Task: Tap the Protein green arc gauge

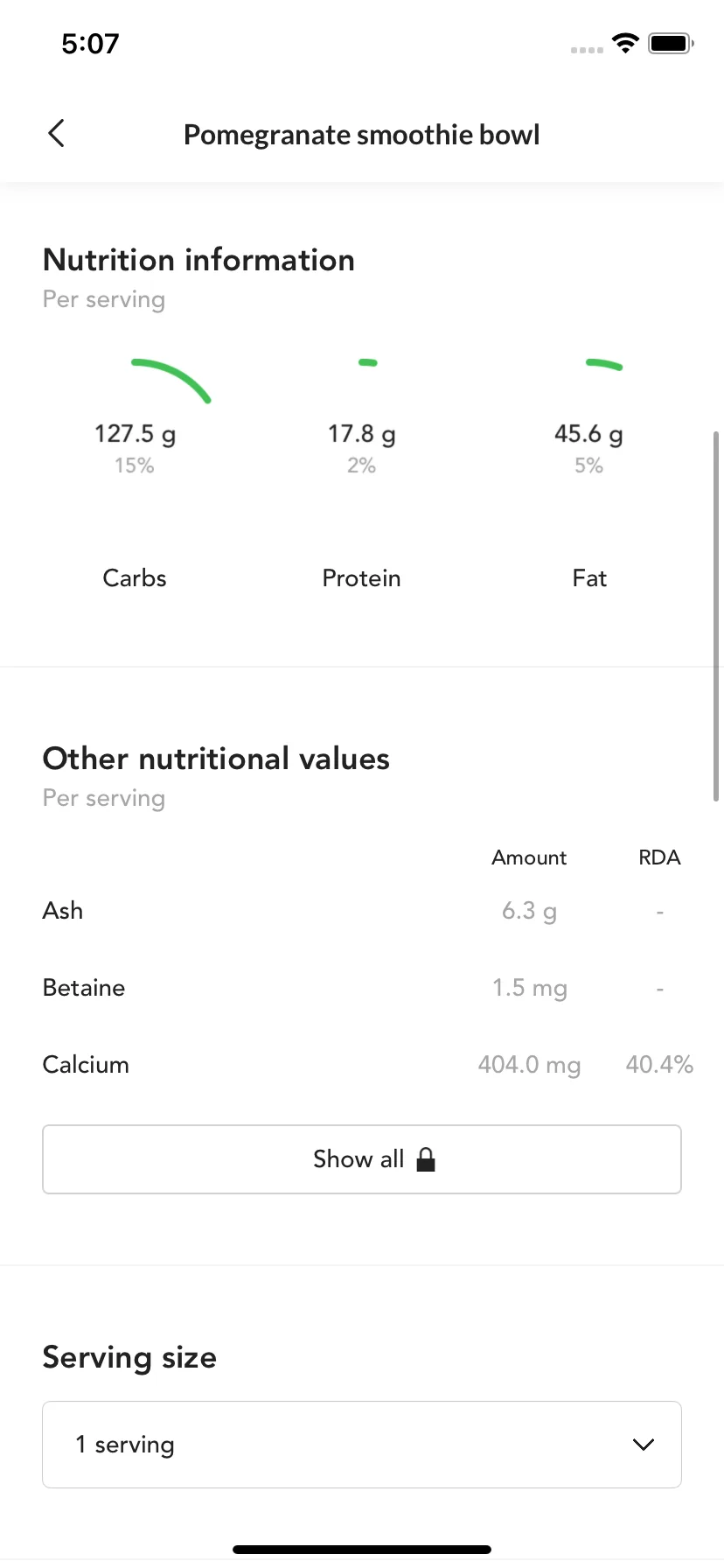Action: pos(368,362)
